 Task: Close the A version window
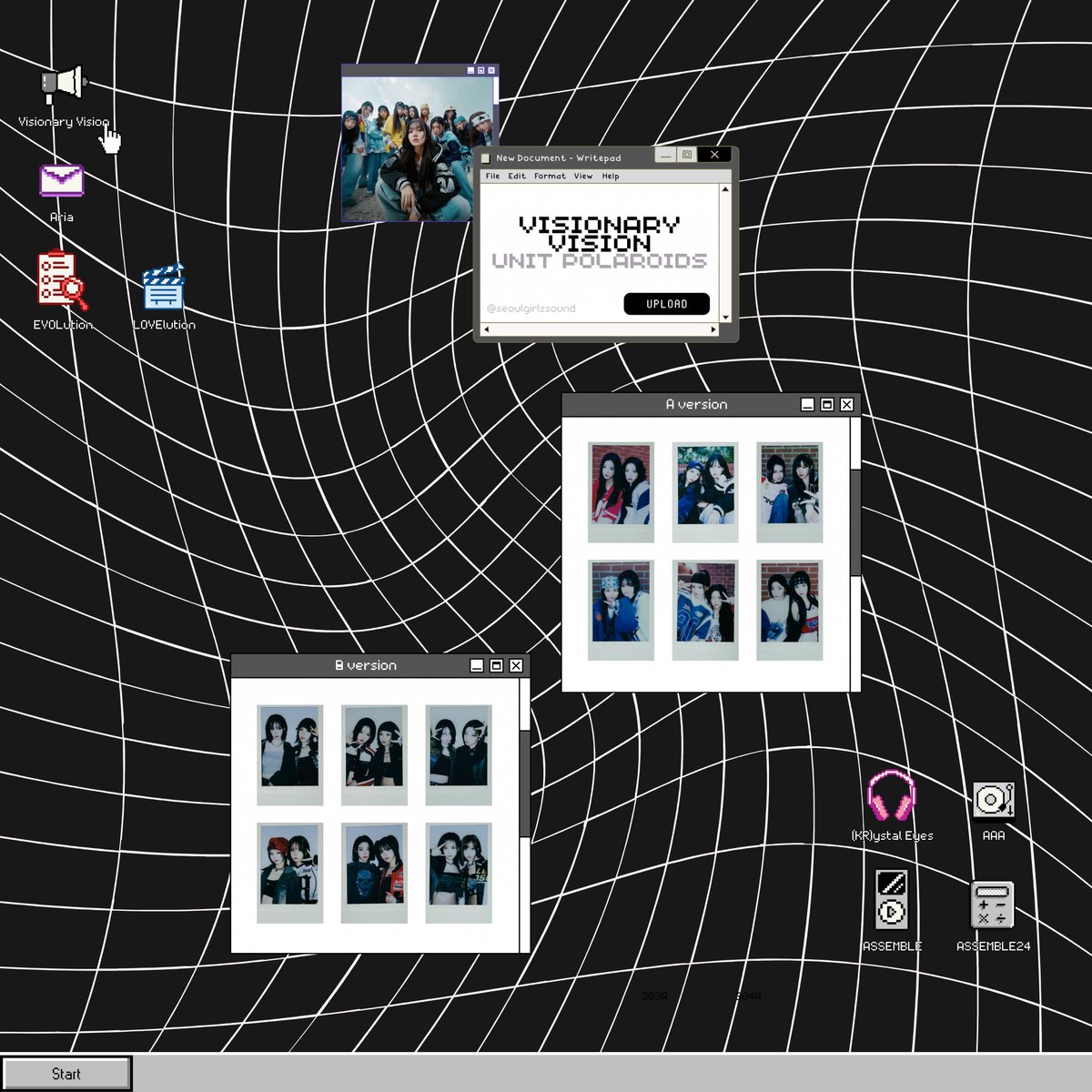pos(847,404)
